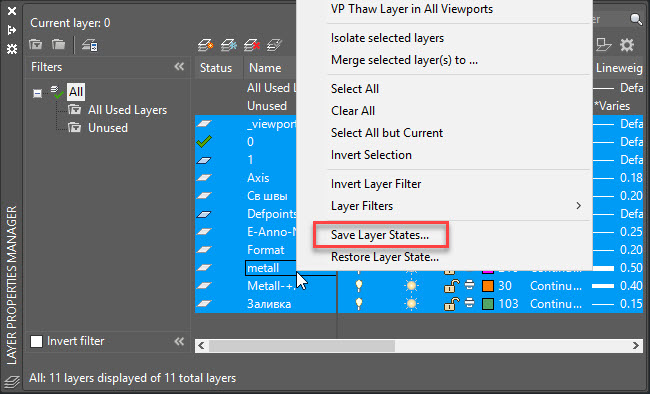The height and width of the screenshot is (394, 650).
Task: Click the horizontal scrollbar left arrow
Action: click(201, 345)
